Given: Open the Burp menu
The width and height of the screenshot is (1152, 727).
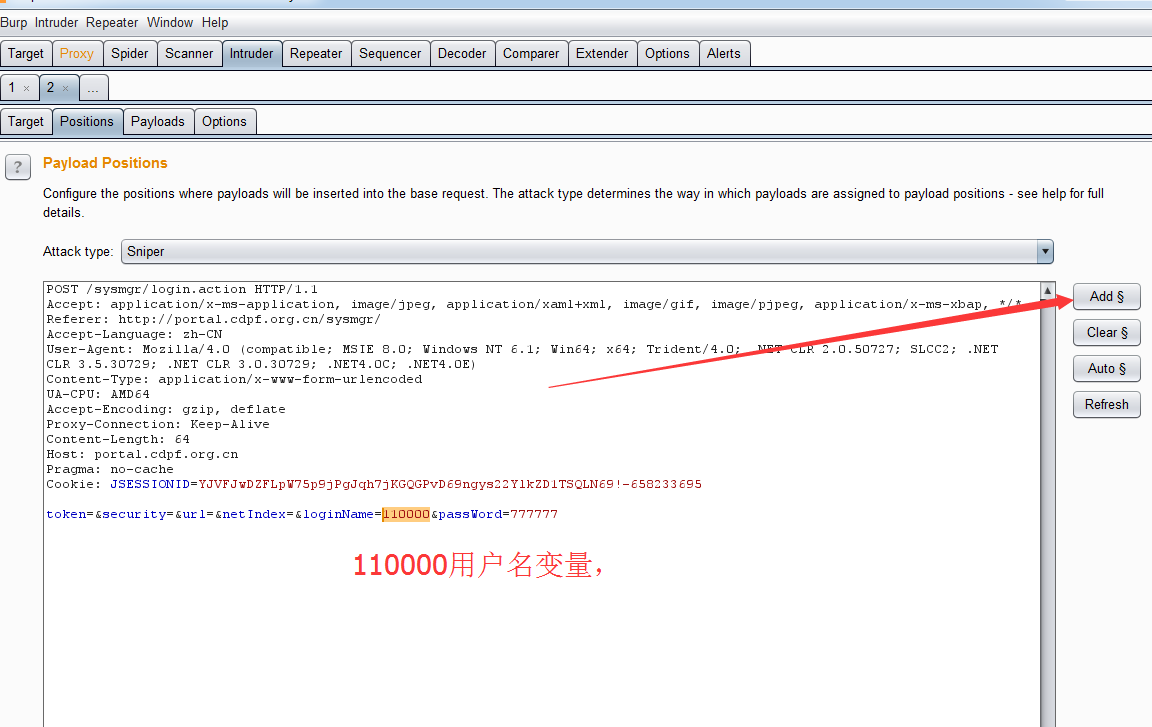Looking at the screenshot, I should pos(13,23).
